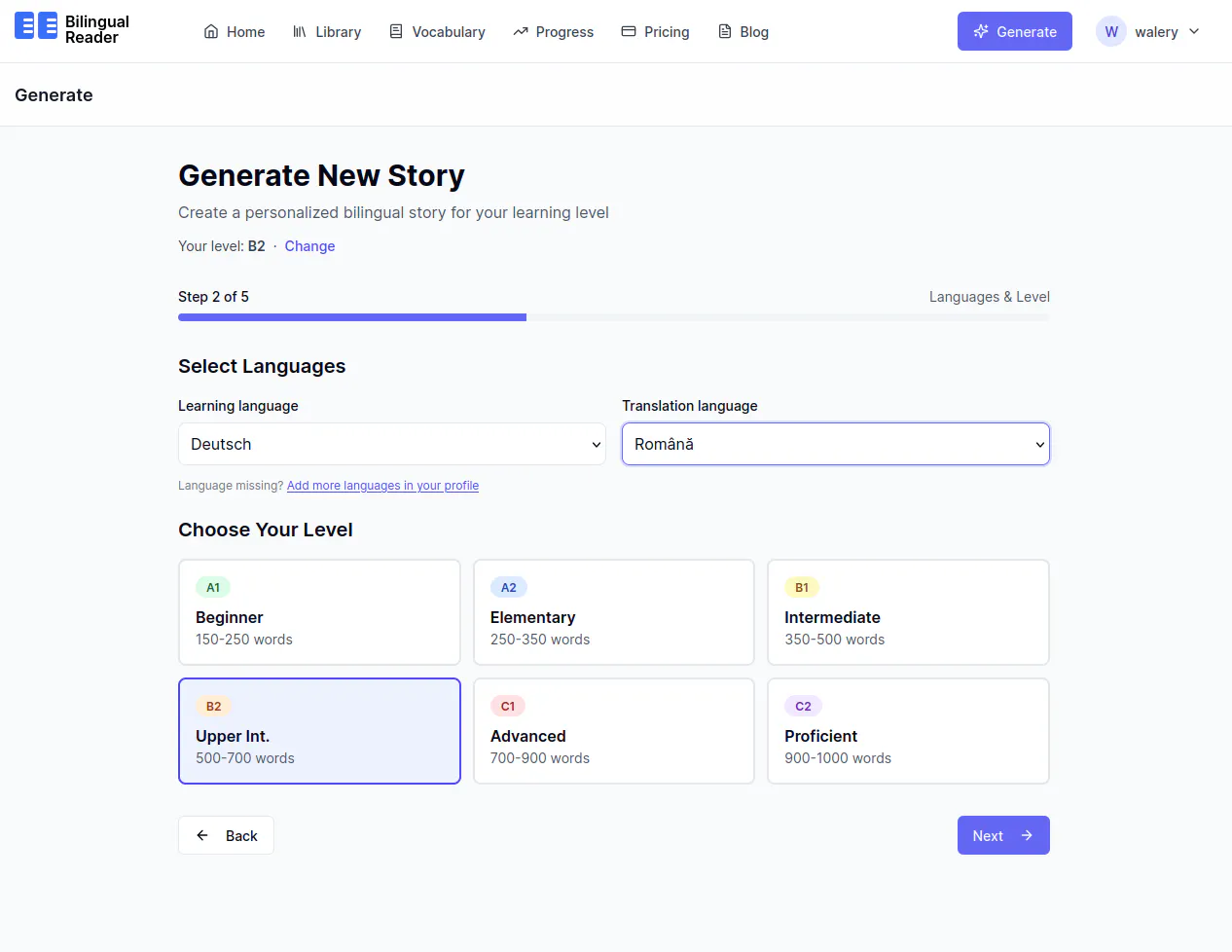Choose the C1 Advanced level card
Image resolution: width=1232 pixels, height=952 pixels.
point(614,731)
